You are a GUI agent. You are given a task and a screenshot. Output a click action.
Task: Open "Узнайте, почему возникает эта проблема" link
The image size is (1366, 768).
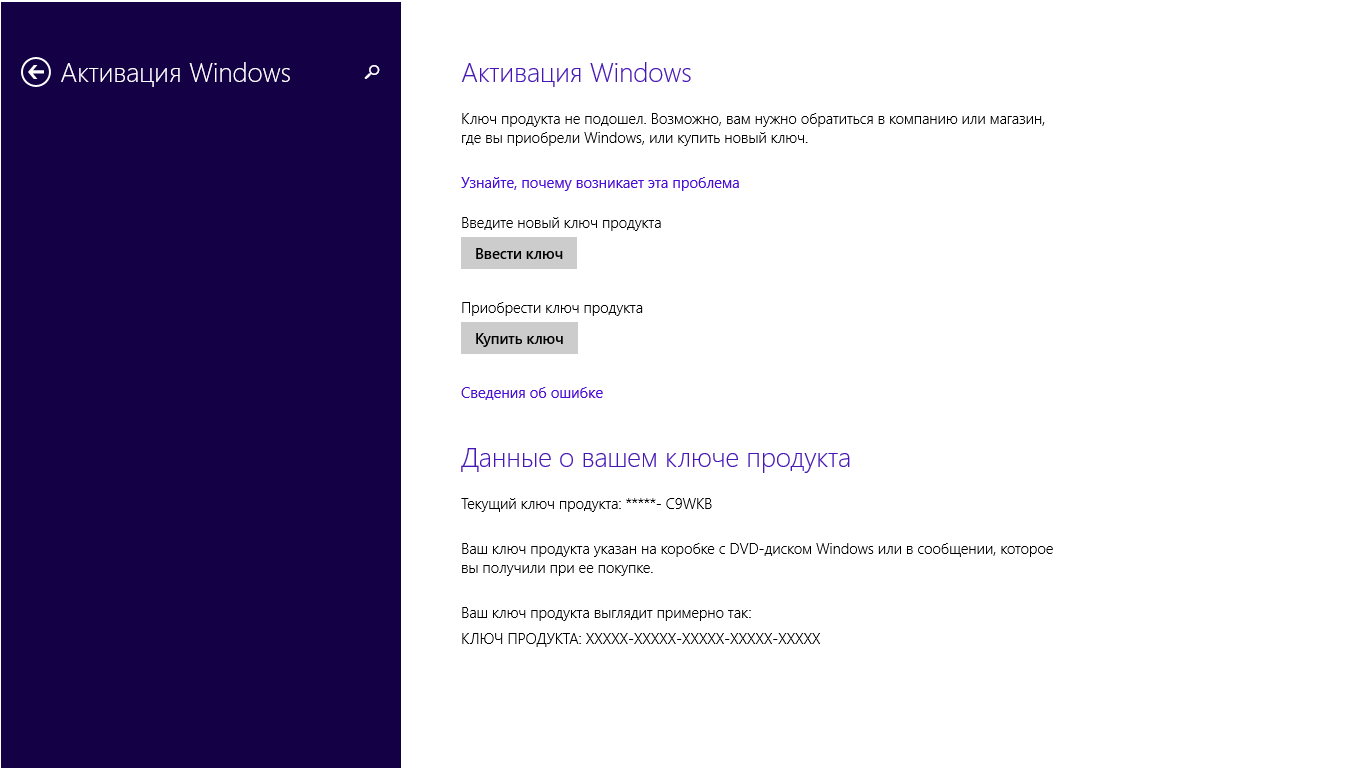(x=600, y=183)
